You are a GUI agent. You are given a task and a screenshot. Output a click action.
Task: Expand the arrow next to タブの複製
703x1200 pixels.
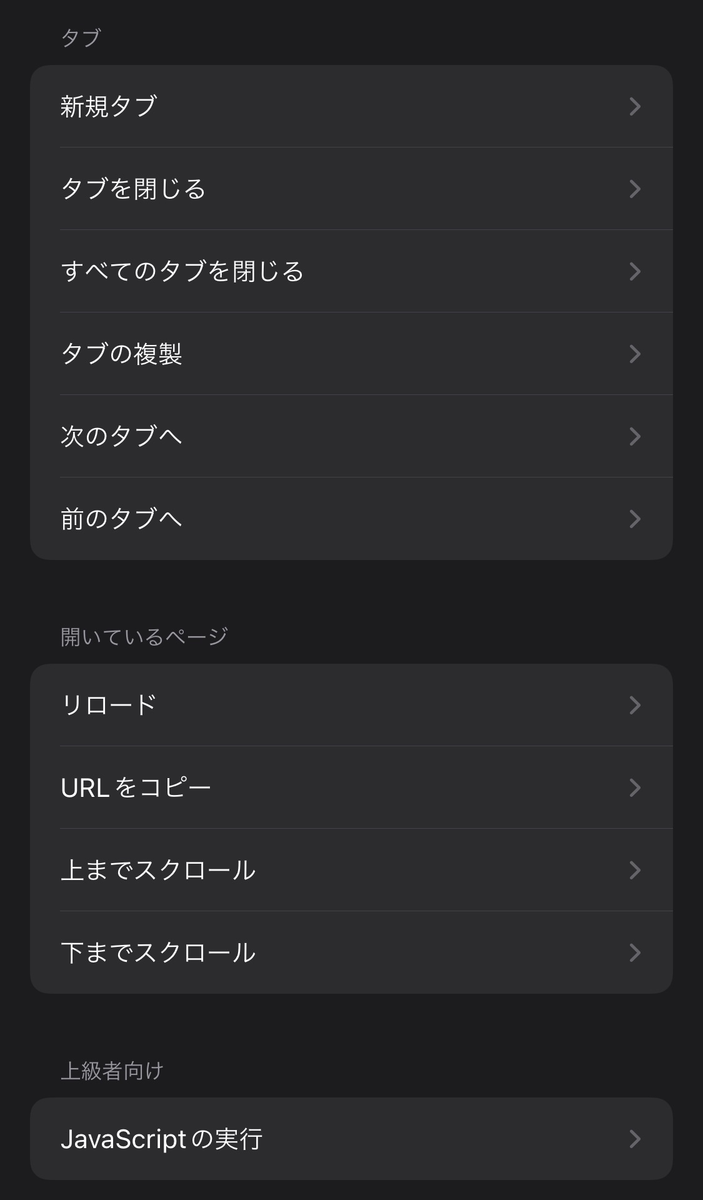[x=635, y=353]
